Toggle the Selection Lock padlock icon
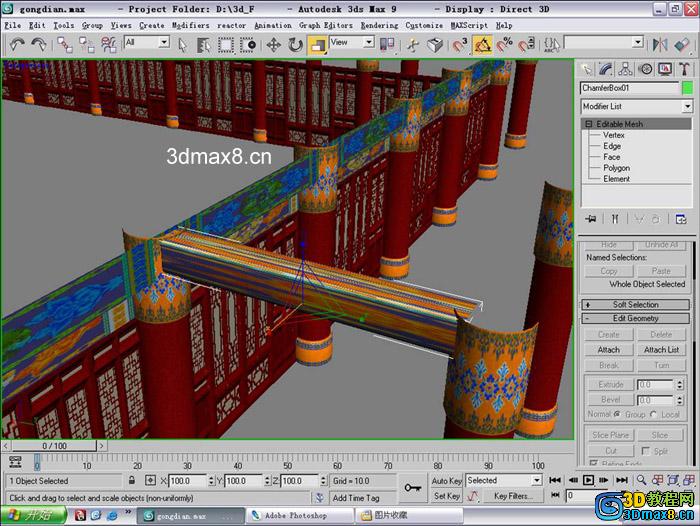The height and width of the screenshot is (526, 700). pyautogui.click(x=132, y=480)
